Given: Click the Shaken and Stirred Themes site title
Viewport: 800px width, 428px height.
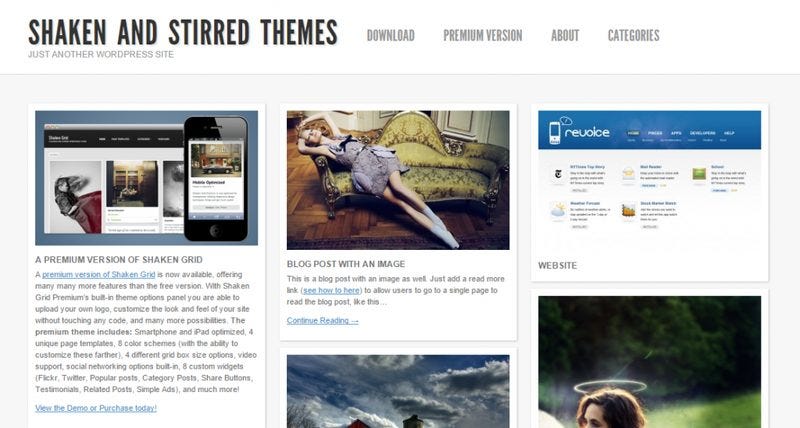Looking at the screenshot, I should (x=183, y=32).
